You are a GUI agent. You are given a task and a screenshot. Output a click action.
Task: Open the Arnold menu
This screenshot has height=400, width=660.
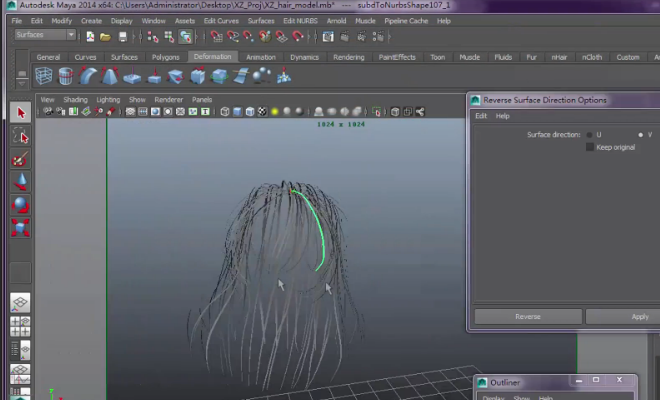point(336,21)
